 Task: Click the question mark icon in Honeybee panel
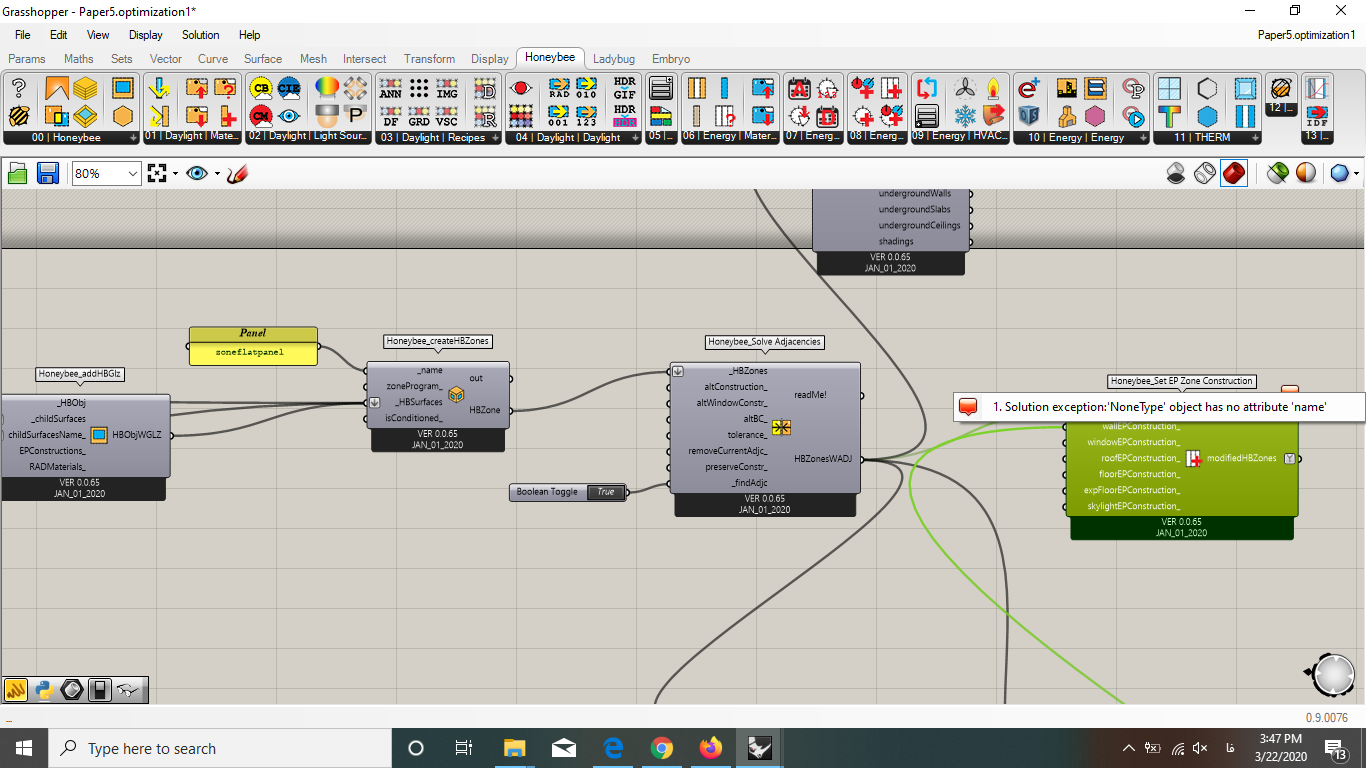pos(19,88)
